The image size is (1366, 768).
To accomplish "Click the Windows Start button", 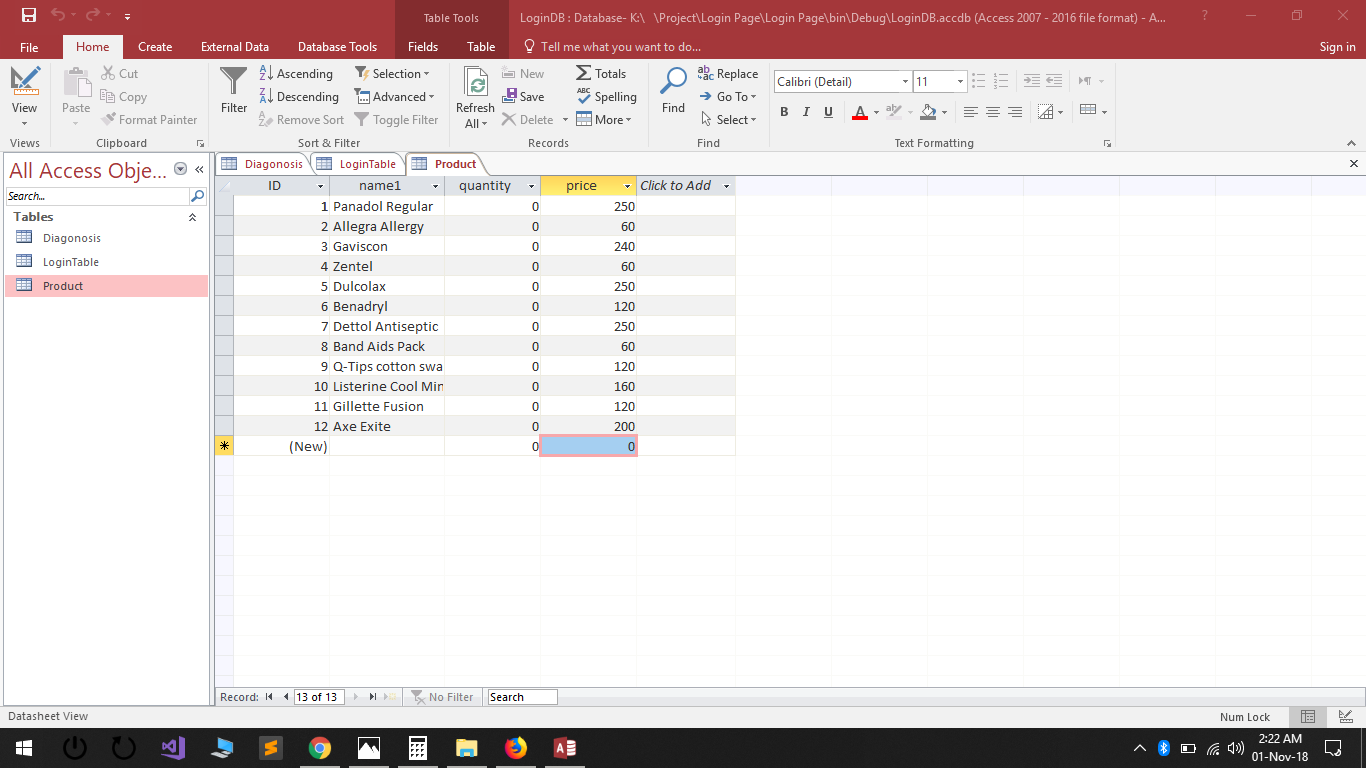I will pos(24,748).
